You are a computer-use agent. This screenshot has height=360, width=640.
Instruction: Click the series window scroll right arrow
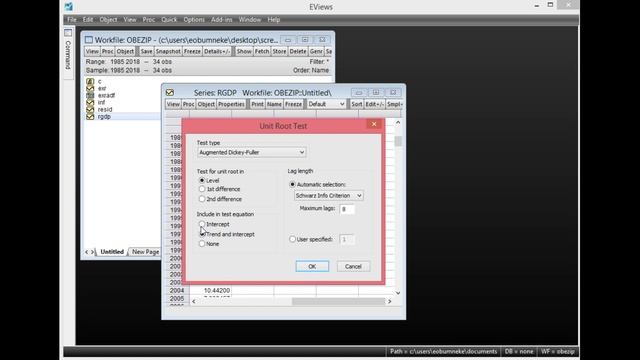point(390,301)
